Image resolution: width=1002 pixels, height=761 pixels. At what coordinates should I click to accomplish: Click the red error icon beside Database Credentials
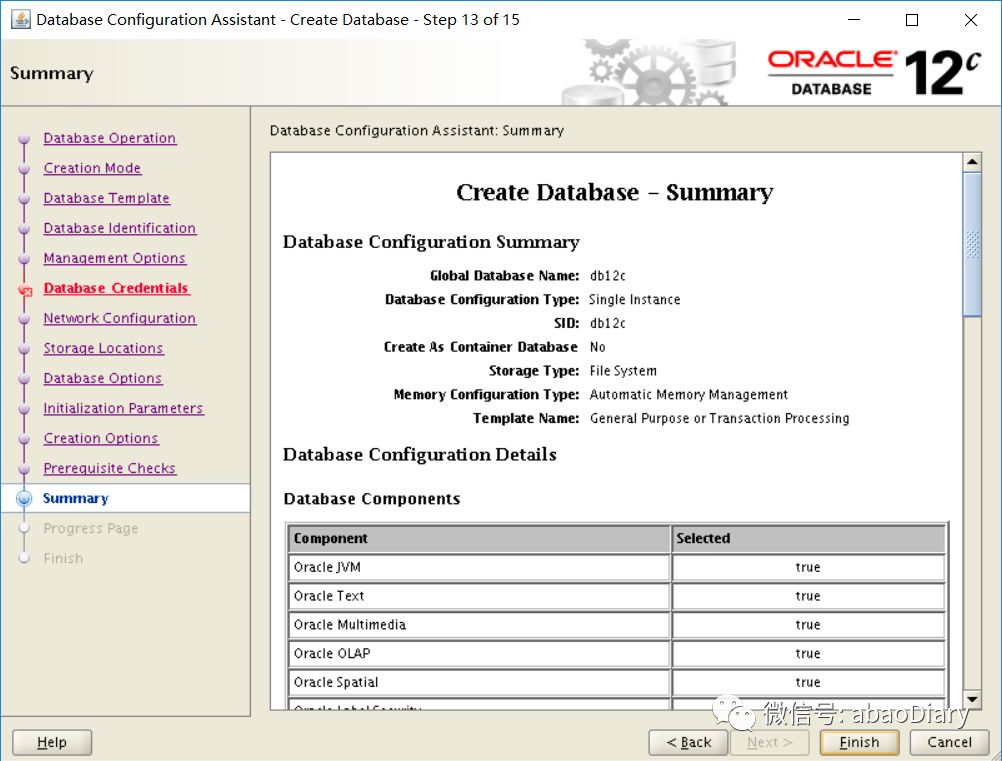point(27,289)
